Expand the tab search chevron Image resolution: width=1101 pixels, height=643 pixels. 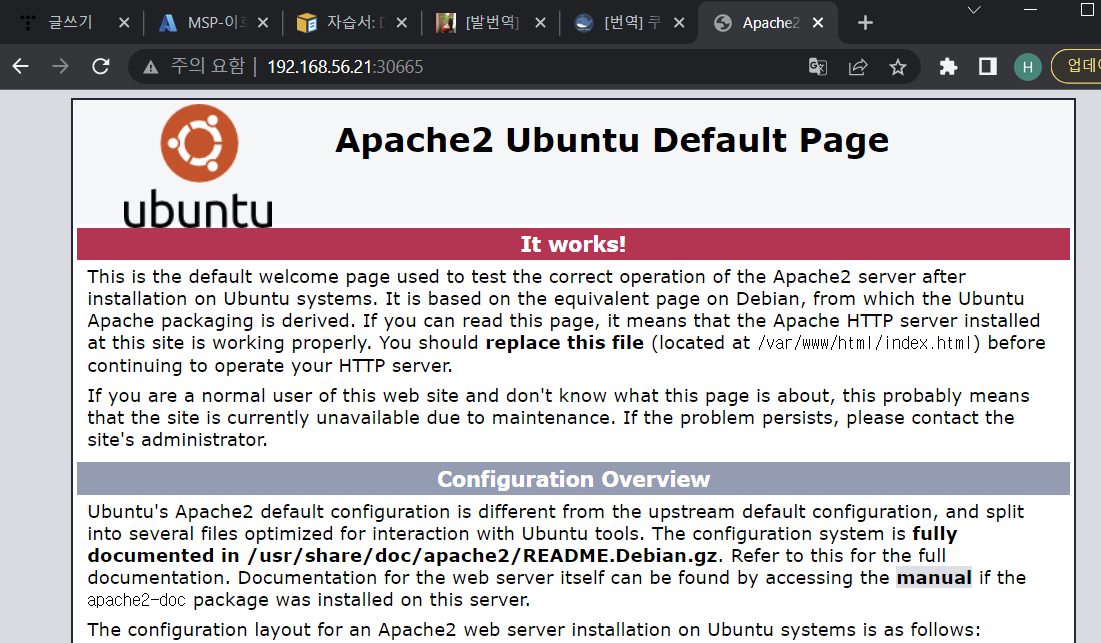tap(974, 10)
